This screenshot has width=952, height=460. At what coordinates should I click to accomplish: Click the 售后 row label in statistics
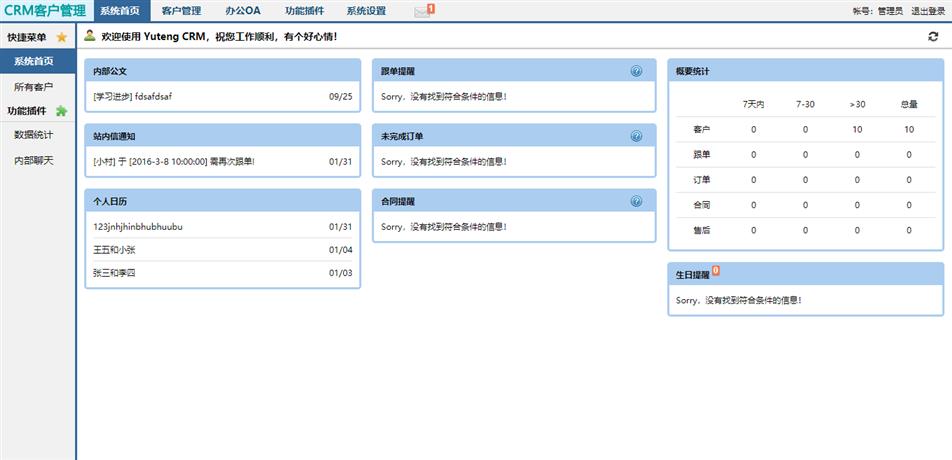[702, 230]
